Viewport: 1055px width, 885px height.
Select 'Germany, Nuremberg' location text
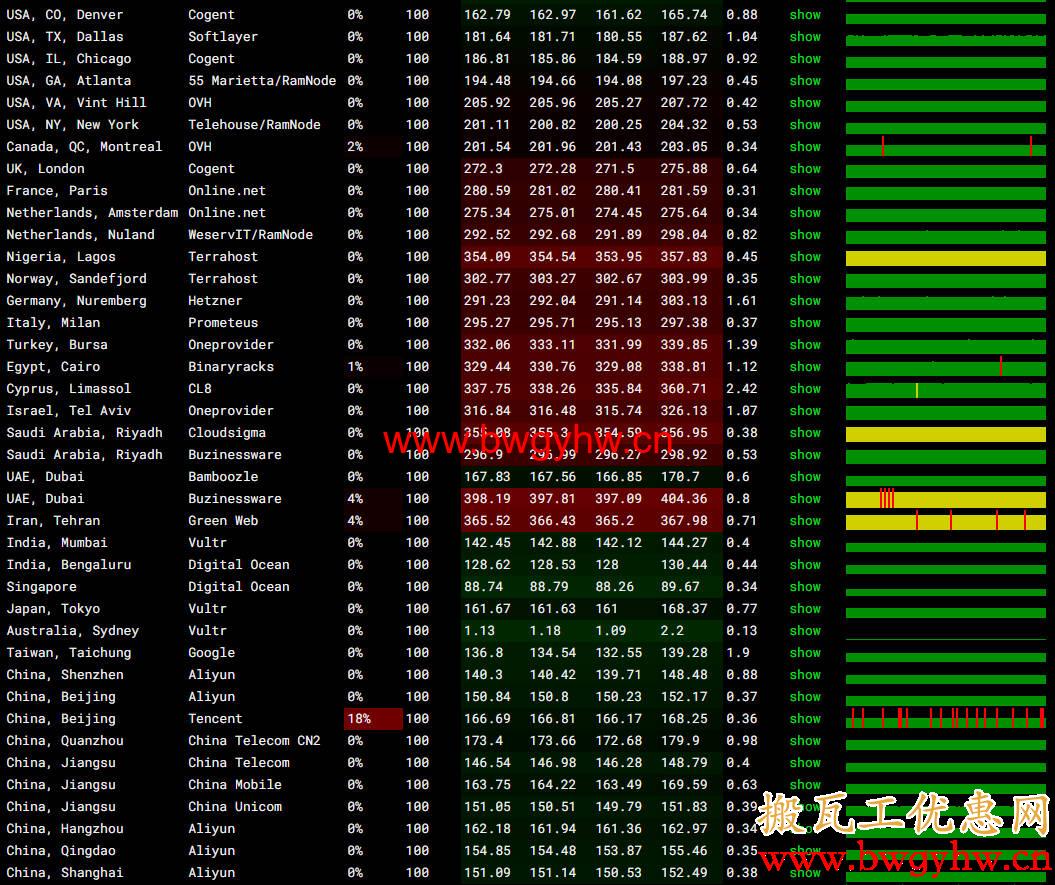76,300
